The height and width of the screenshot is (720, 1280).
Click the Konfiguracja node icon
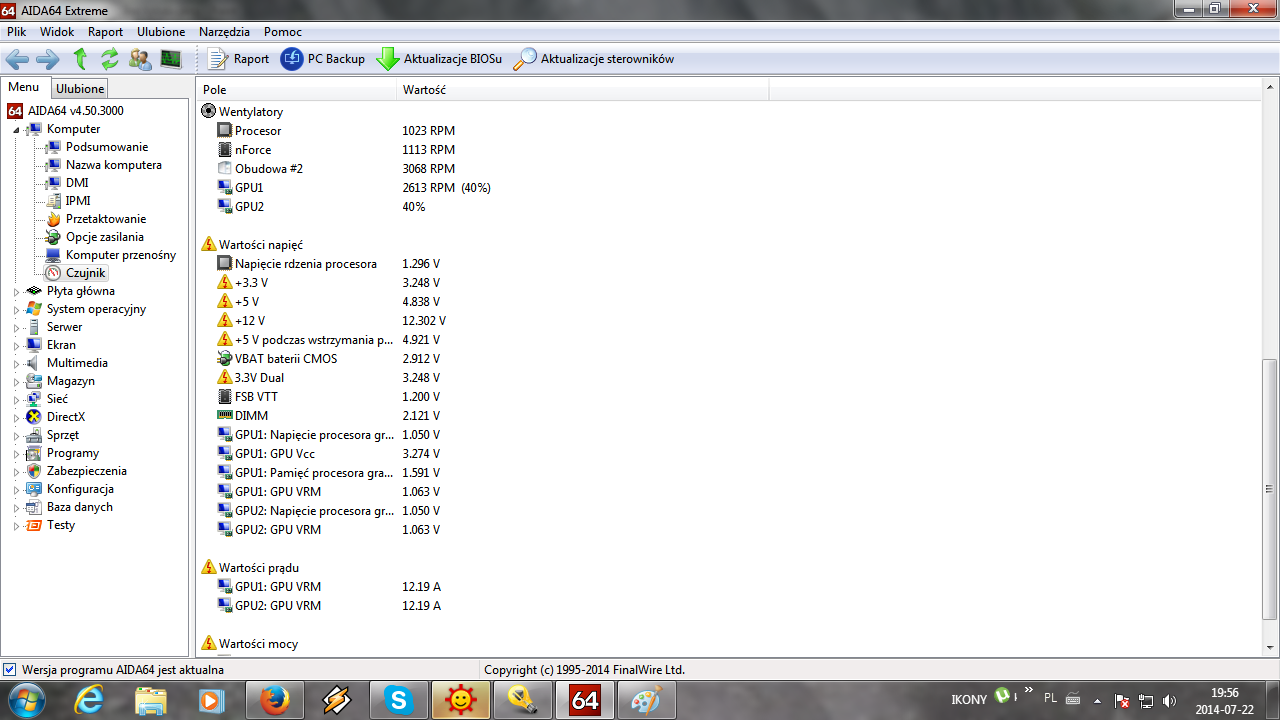pos(35,489)
